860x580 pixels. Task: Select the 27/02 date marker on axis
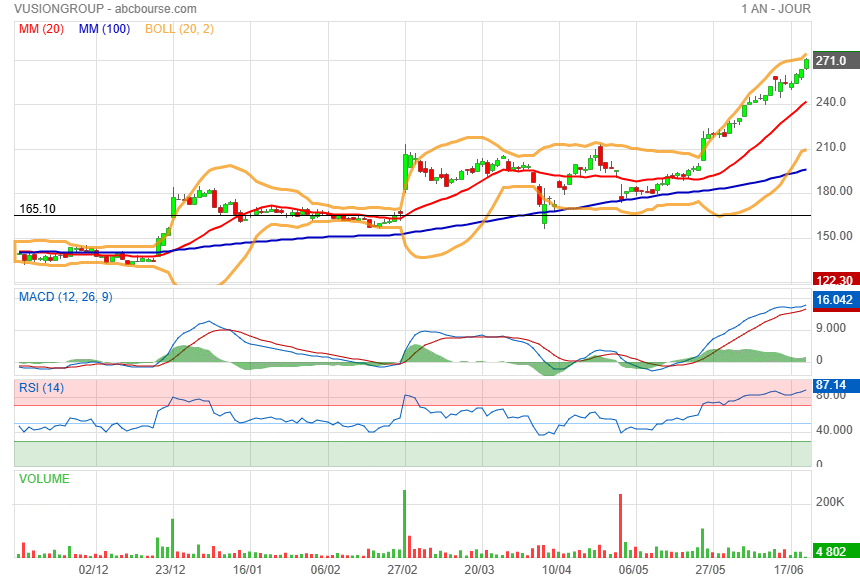pos(402,569)
